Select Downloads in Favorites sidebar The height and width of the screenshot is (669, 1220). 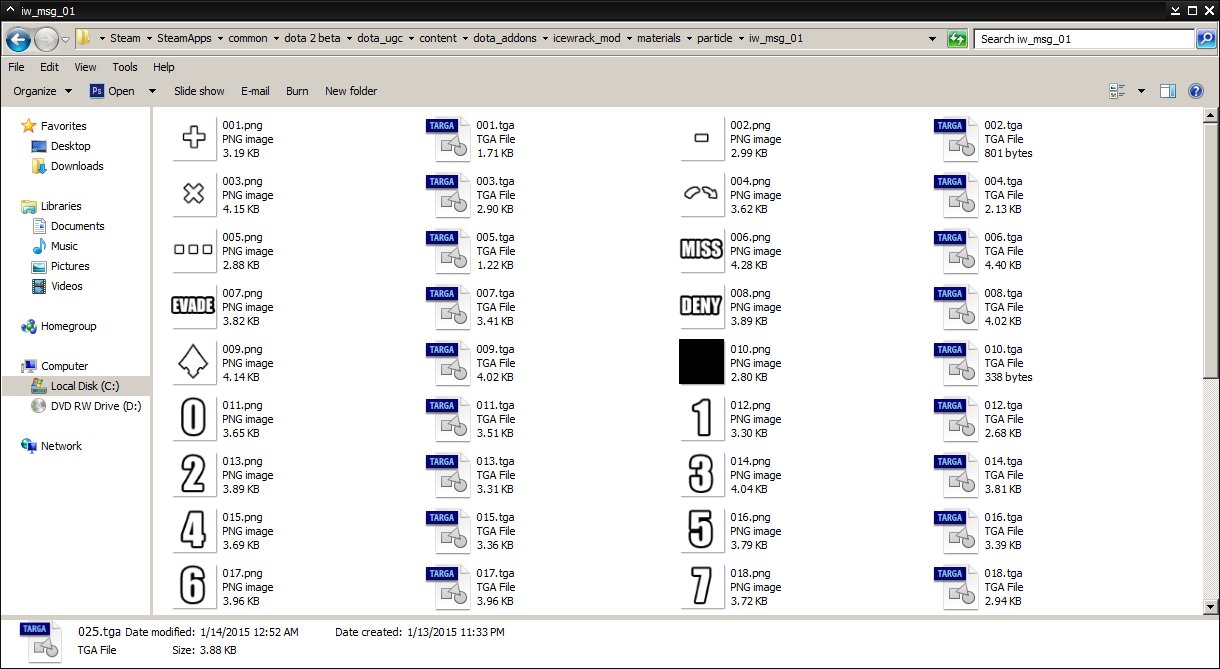[x=77, y=166]
